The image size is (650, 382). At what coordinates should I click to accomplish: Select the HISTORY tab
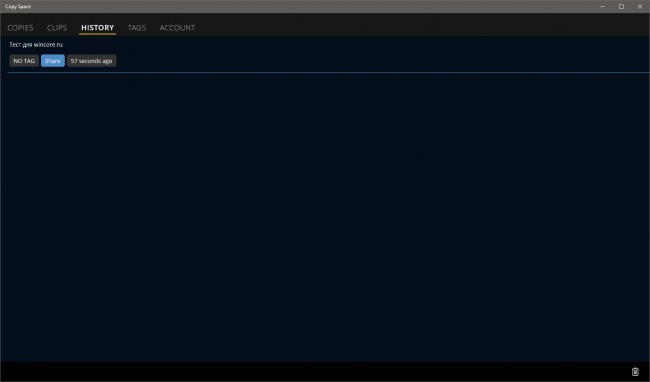97,28
